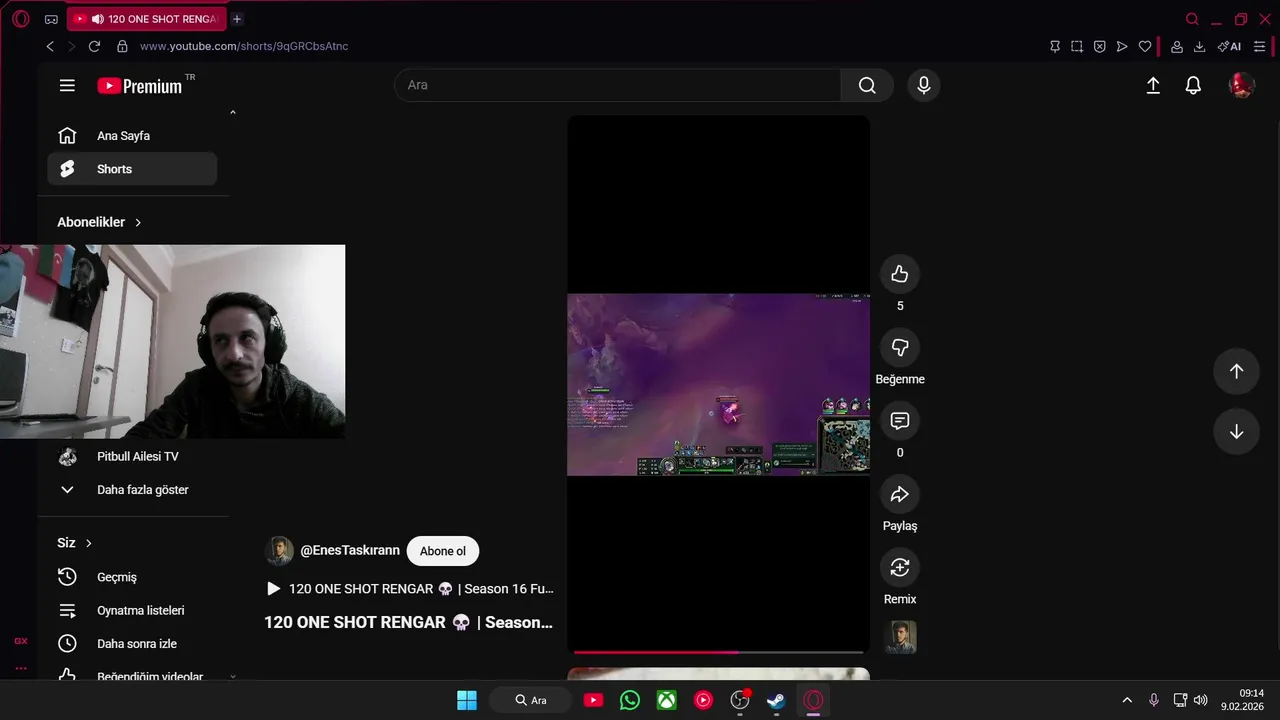This screenshot has height=720, width=1280.
Task: Click the search magnifier button
Action: tap(867, 86)
